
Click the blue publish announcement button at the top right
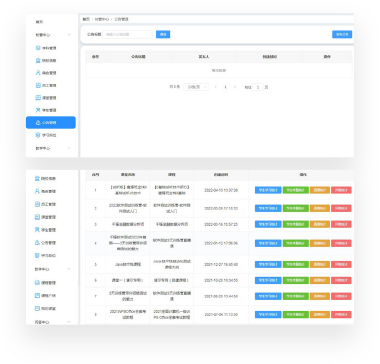(342, 34)
